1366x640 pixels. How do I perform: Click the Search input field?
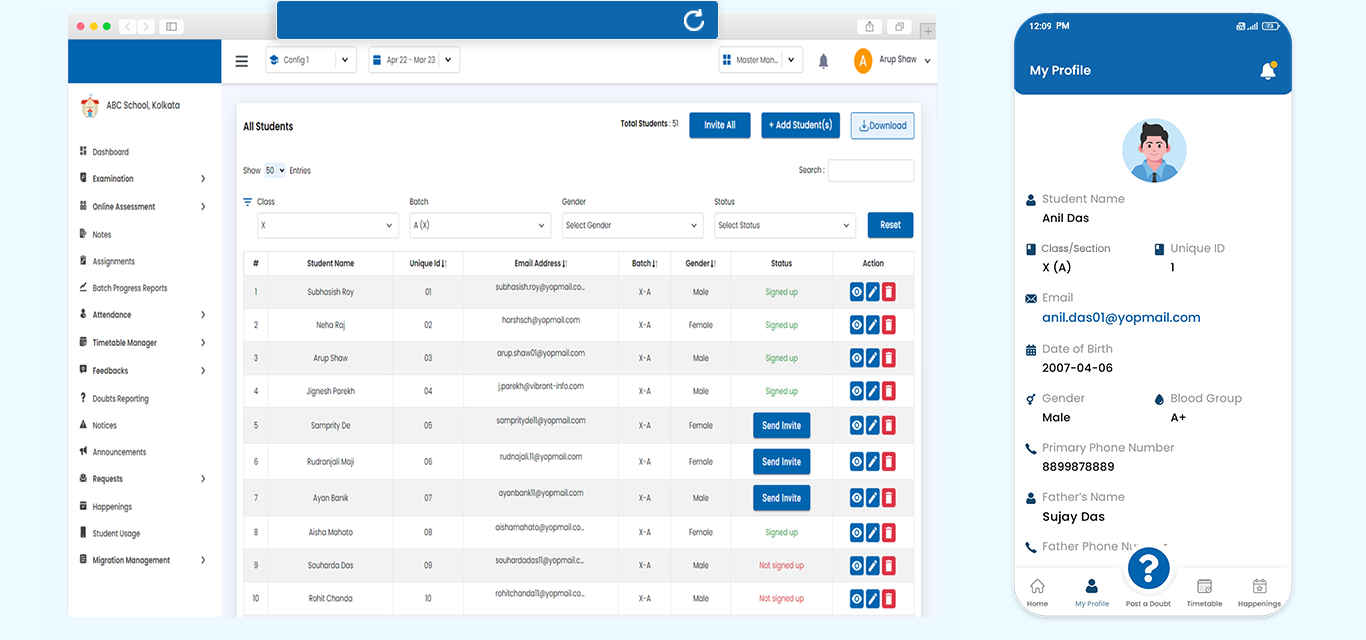[x=870, y=170]
